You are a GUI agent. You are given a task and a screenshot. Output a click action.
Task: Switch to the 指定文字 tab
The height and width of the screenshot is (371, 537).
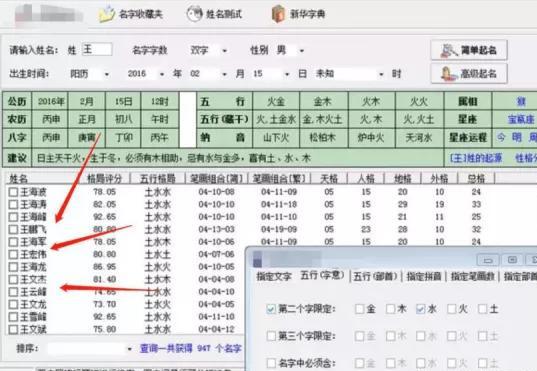(x=274, y=276)
